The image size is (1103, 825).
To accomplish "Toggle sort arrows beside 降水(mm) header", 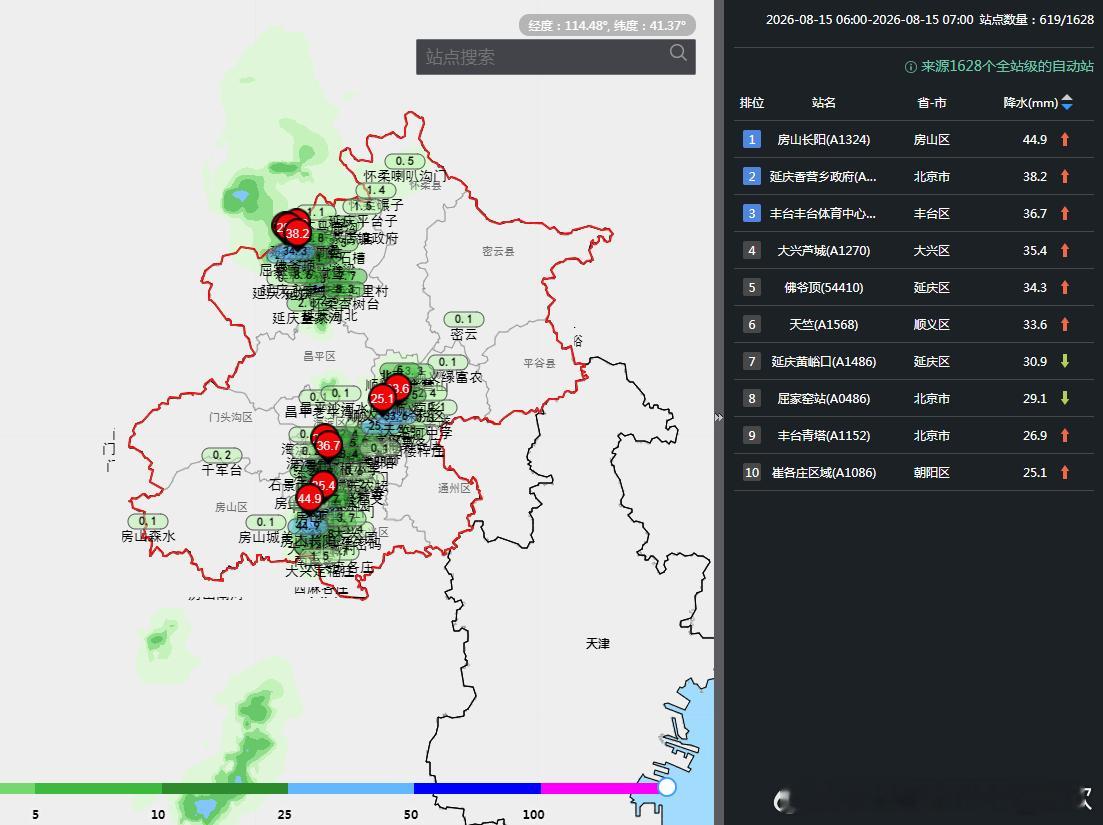I will 1066,103.
